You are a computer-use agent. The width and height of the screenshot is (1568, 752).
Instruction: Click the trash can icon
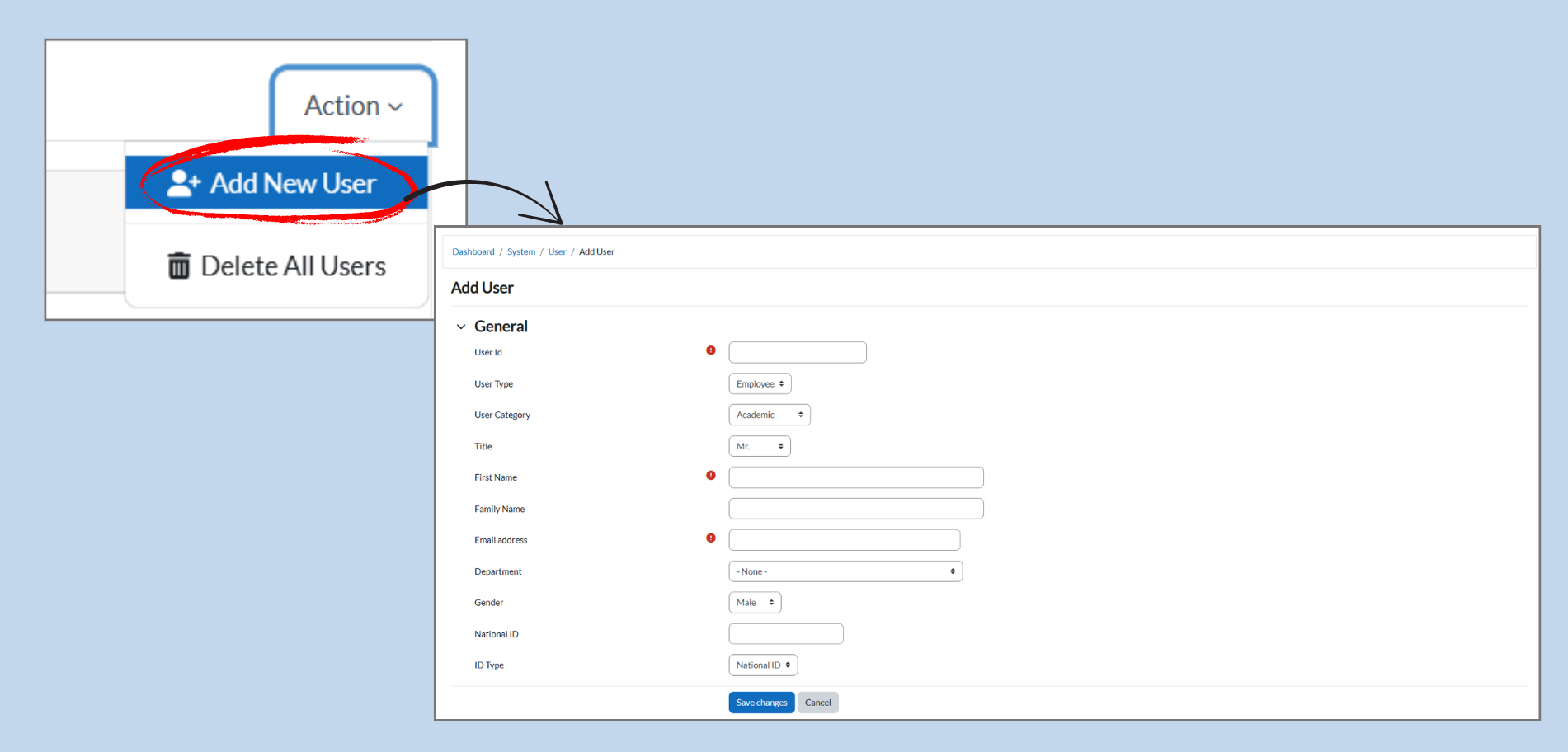tap(179, 266)
